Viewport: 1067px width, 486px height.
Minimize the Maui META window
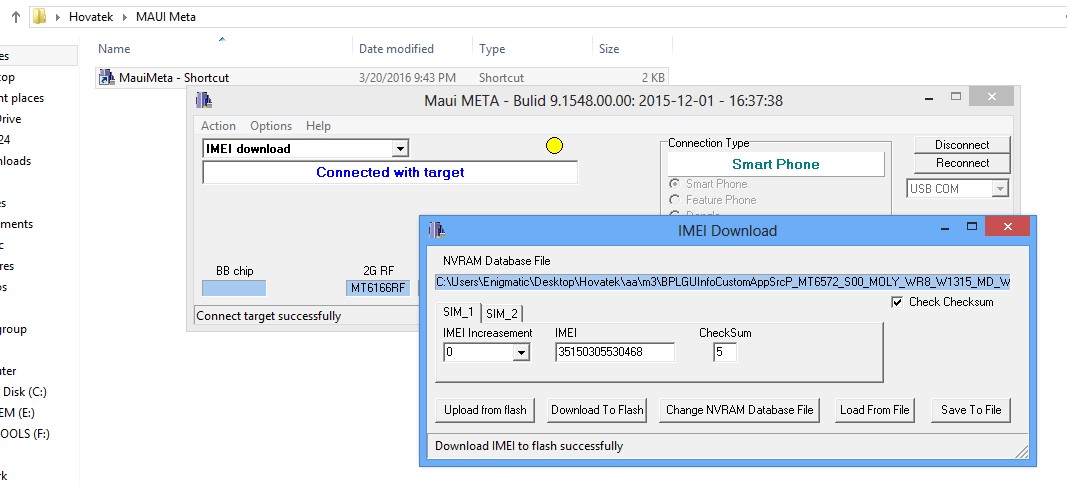[x=929, y=97]
